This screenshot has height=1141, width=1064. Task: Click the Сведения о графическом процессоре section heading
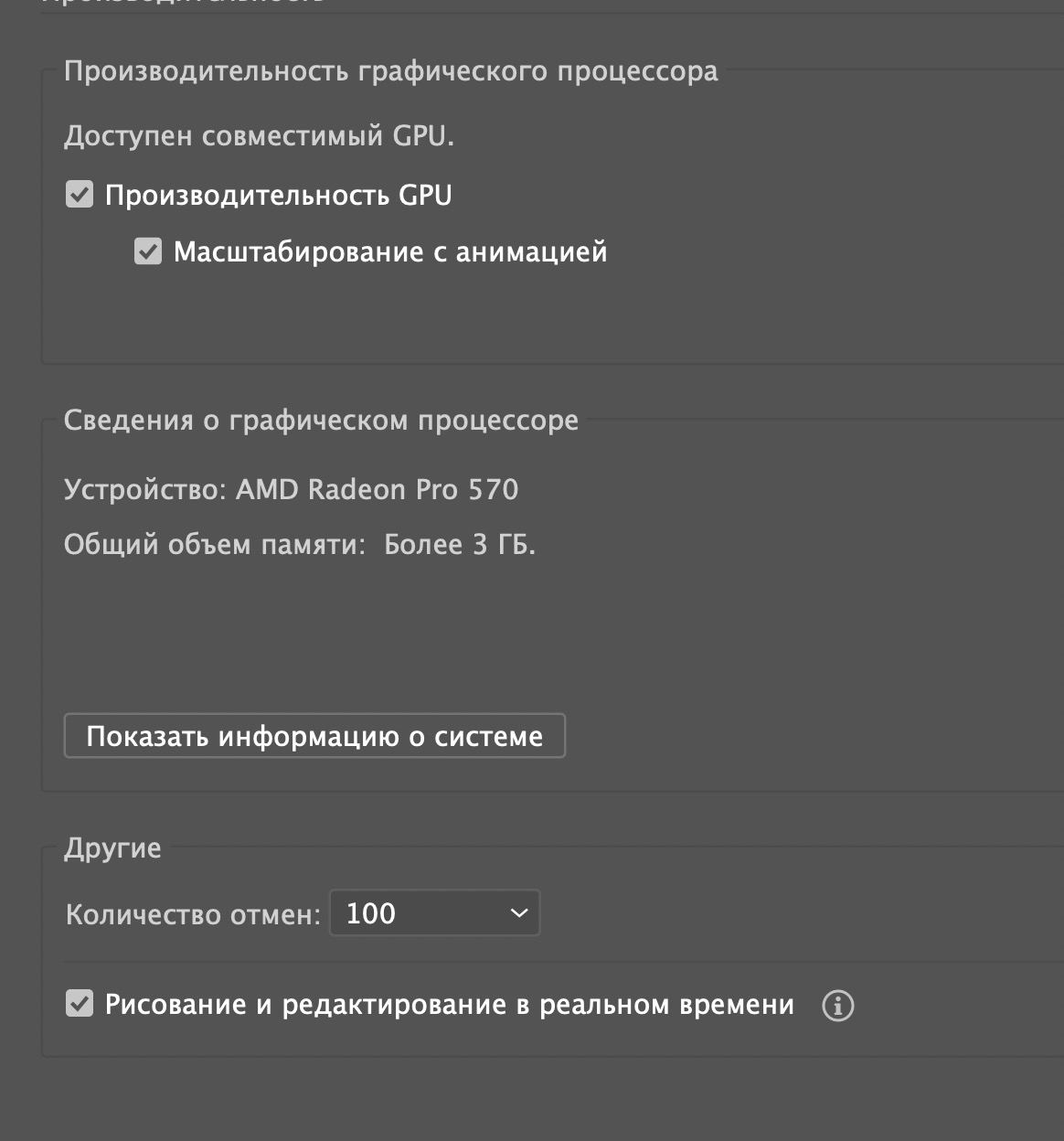point(321,420)
